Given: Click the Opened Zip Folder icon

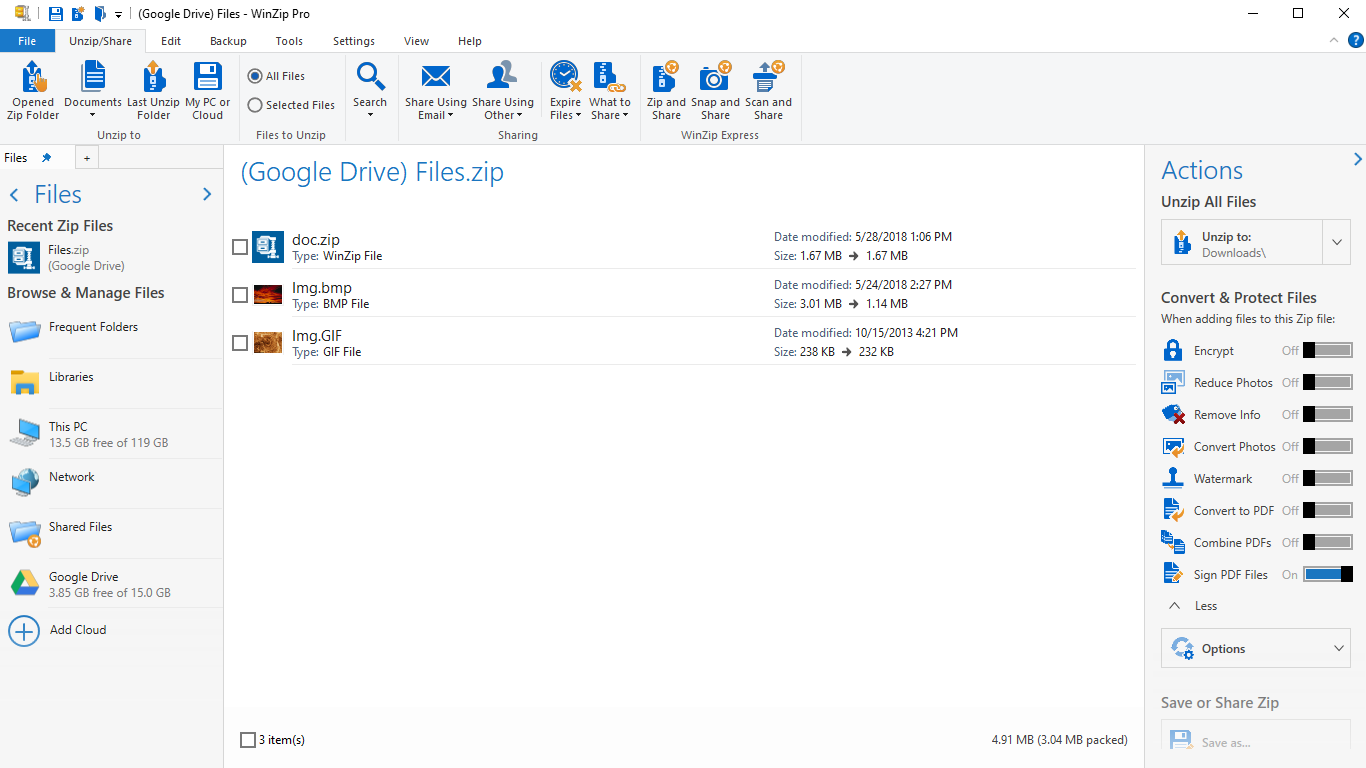Looking at the screenshot, I should click(x=34, y=78).
